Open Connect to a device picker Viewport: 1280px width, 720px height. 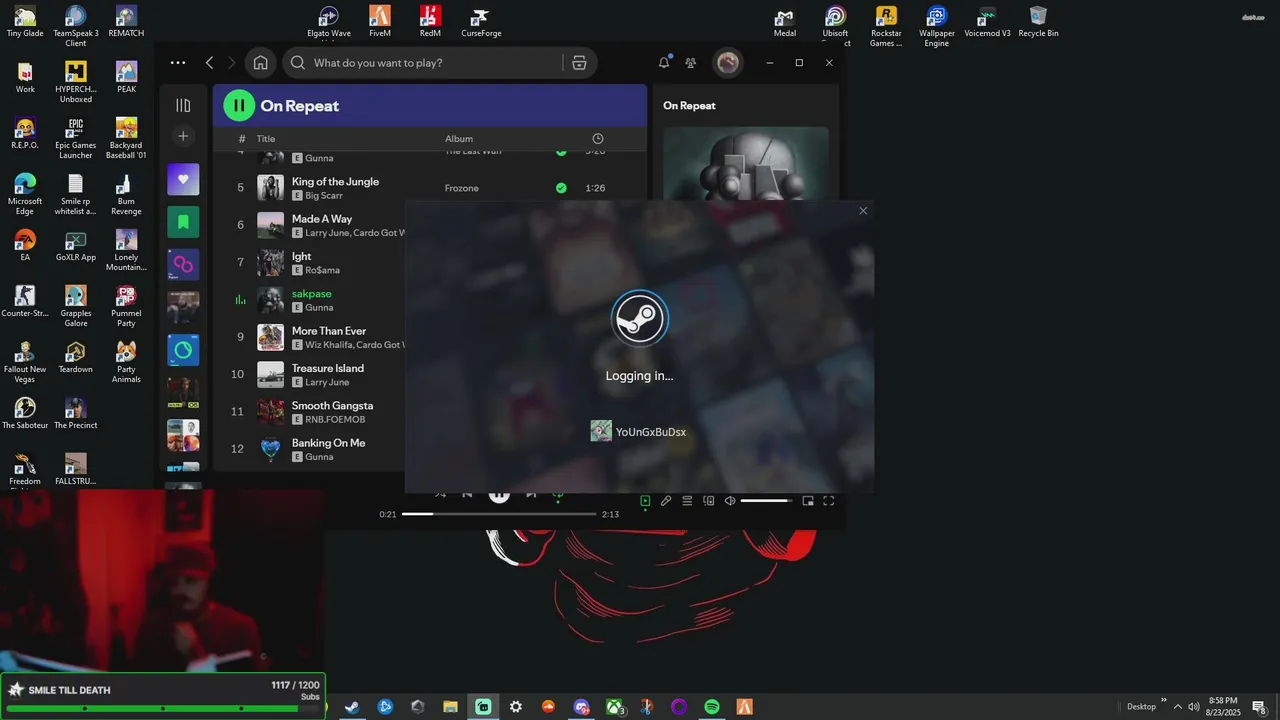click(708, 501)
